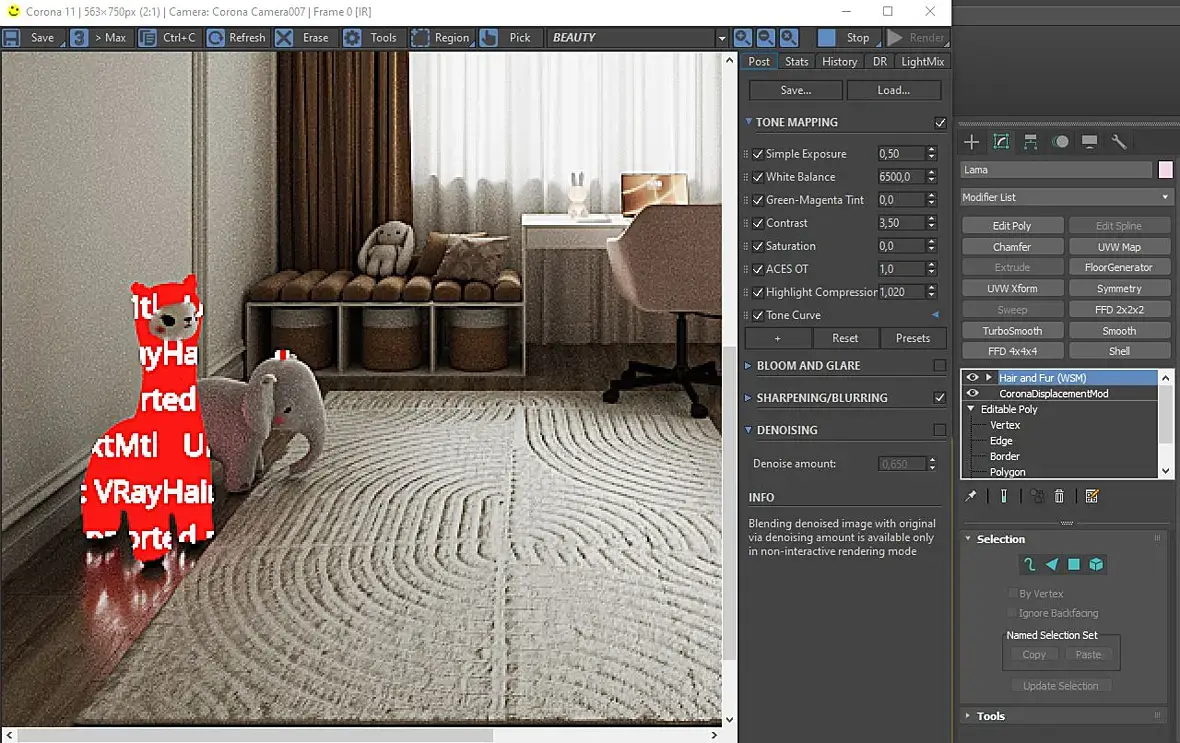
Task: Select the Element cube selection level
Action: click(x=1096, y=565)
